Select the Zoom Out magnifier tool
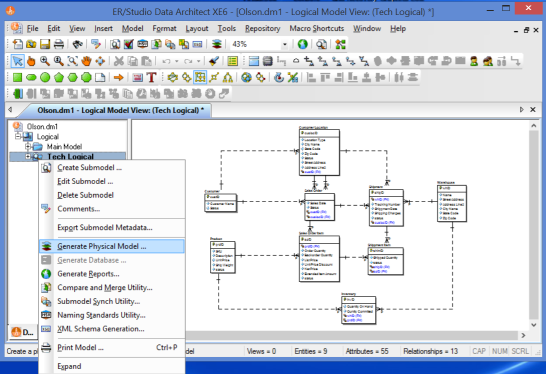 (58, 61)
